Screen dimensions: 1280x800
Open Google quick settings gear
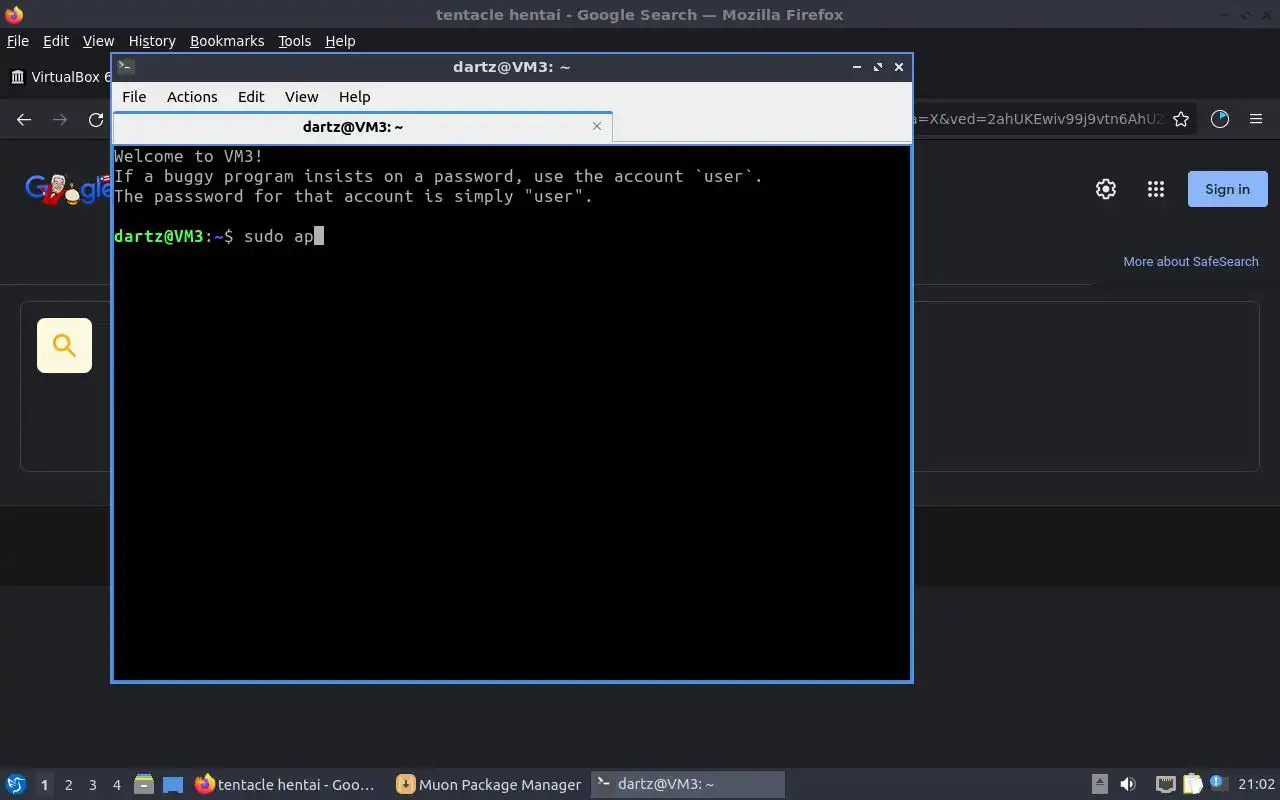coord(1106,189)
